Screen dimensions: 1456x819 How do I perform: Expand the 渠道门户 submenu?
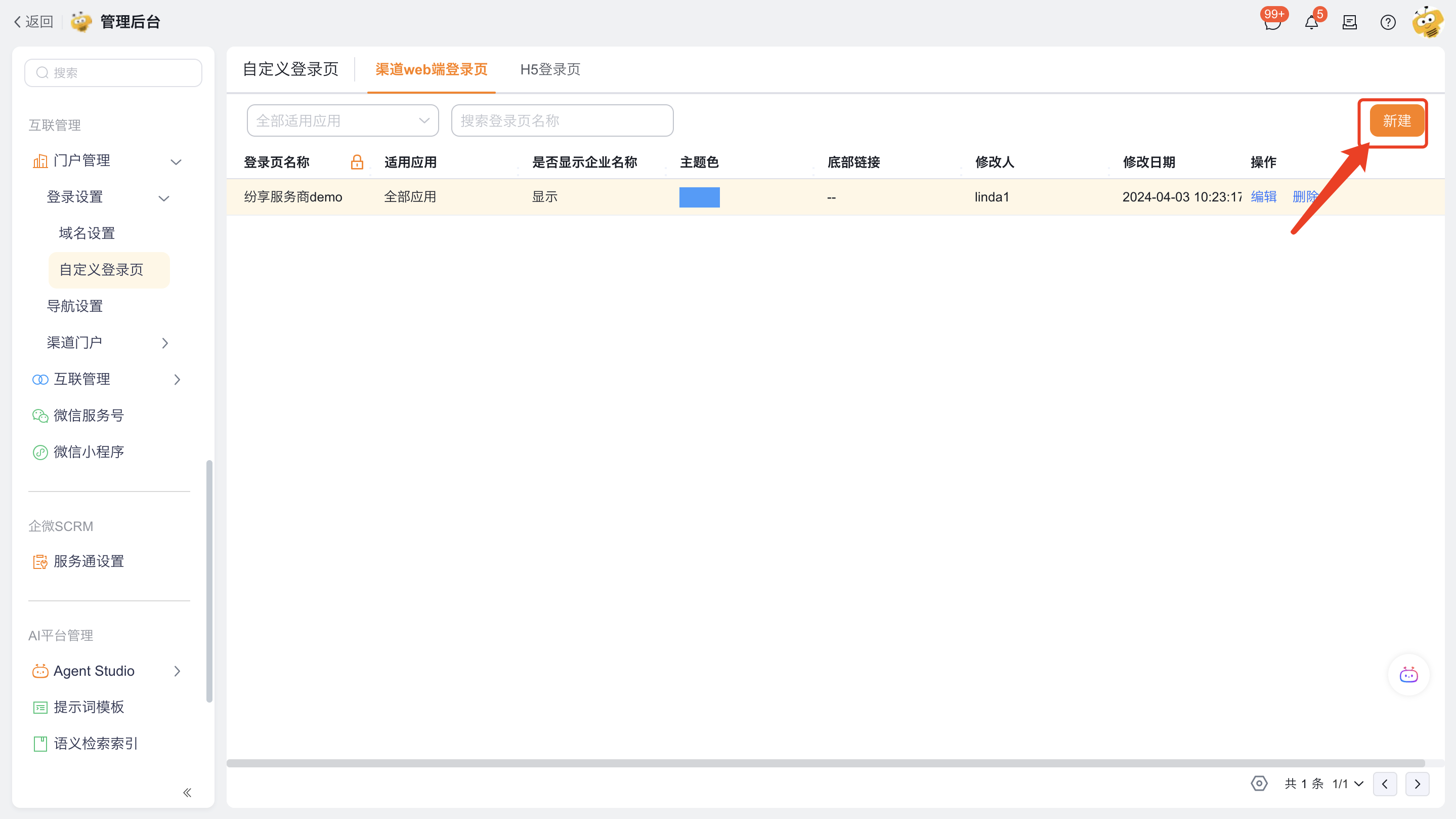(x=164, y=343)
